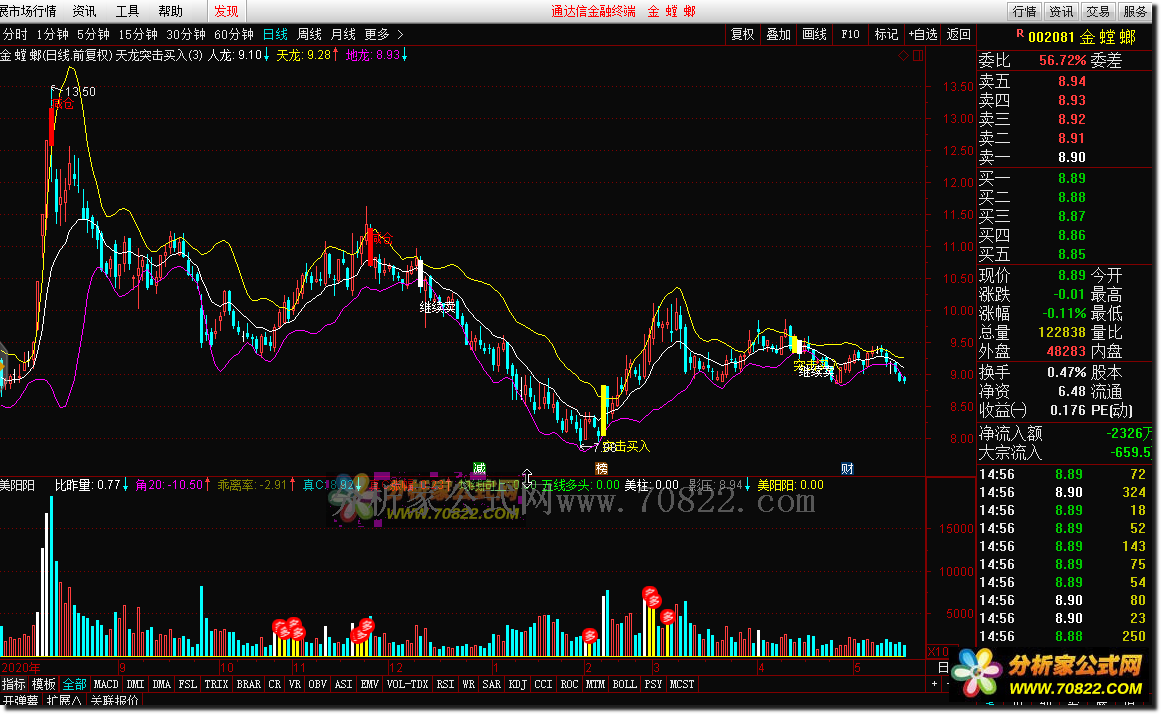Image resolution: width=1162 pixels, height=714 pixels.
Task: Click the stock name 金螳螂 in quote panel
Action: point(1107,37)
